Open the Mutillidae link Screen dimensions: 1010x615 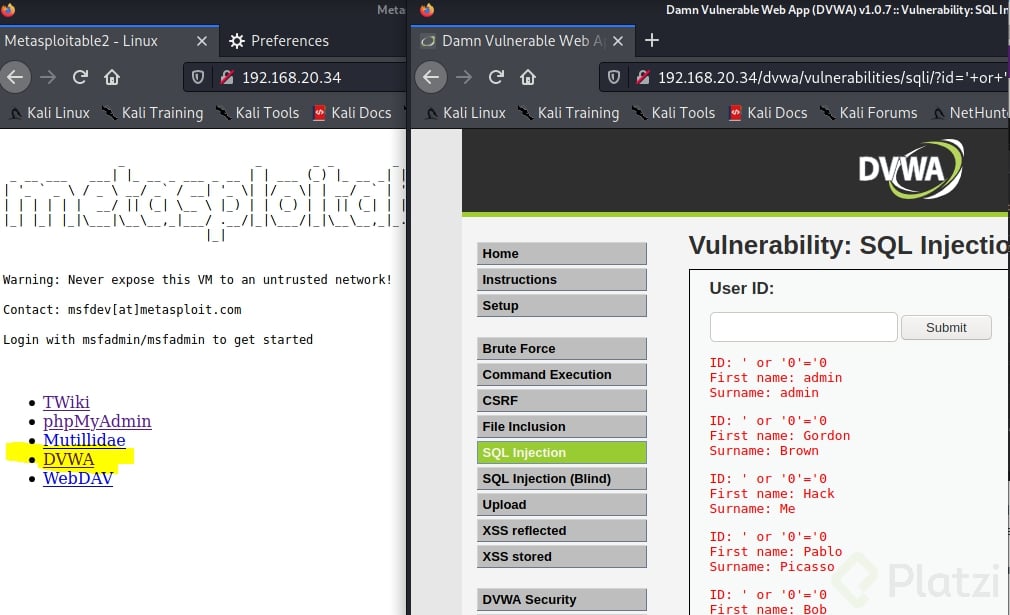[x=84, y=440]
